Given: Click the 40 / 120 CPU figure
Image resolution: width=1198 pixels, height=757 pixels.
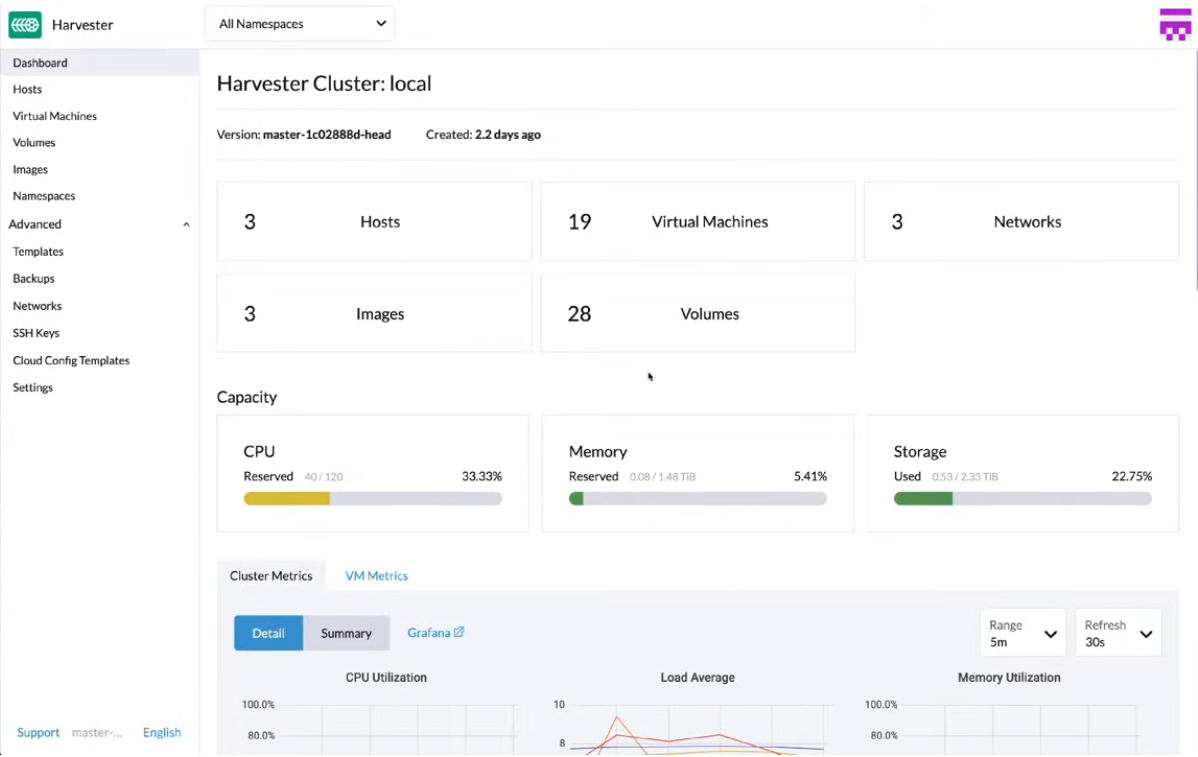Looking at the screenshot, I should pos(323,477).
